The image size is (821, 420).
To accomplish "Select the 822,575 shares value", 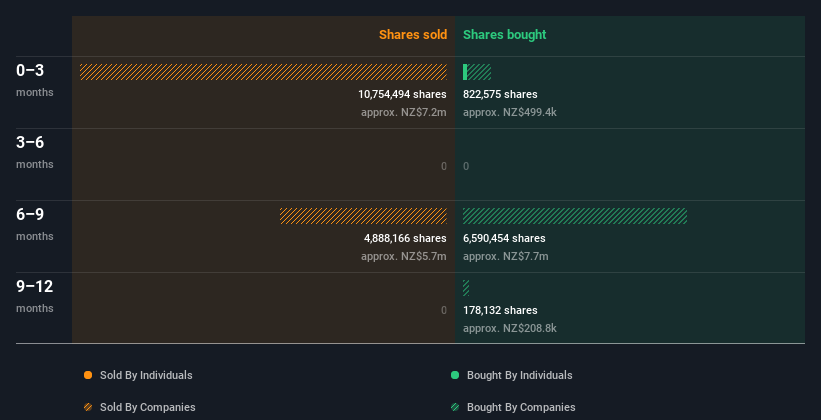I will 500,94.
